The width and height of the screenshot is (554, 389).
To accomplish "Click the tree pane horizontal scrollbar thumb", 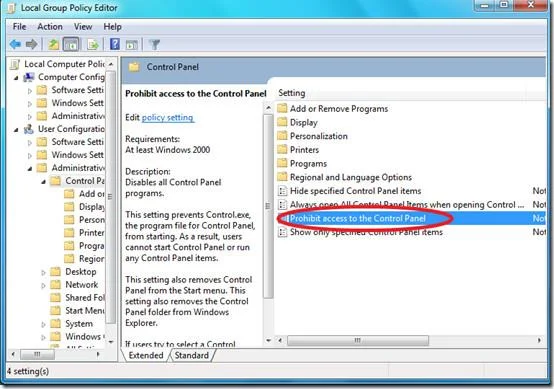I will [x=37, y=354].
